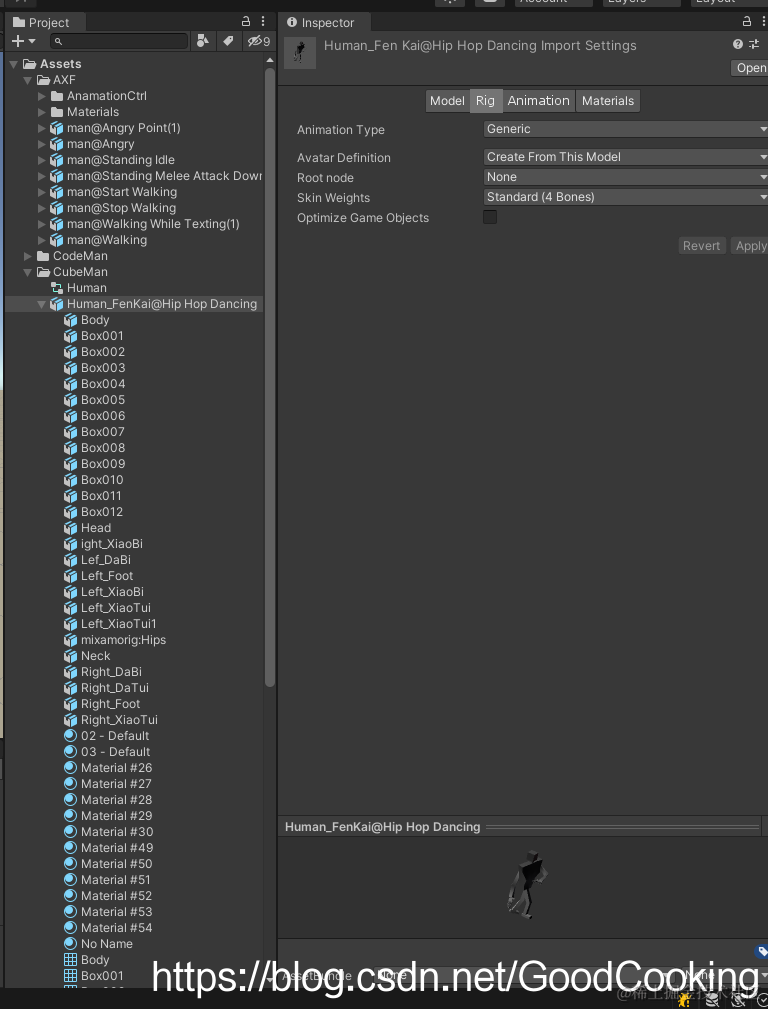Open the Animation Type Generic dropdown
Screen dimensions: 768x1009
tap(625, 129)
